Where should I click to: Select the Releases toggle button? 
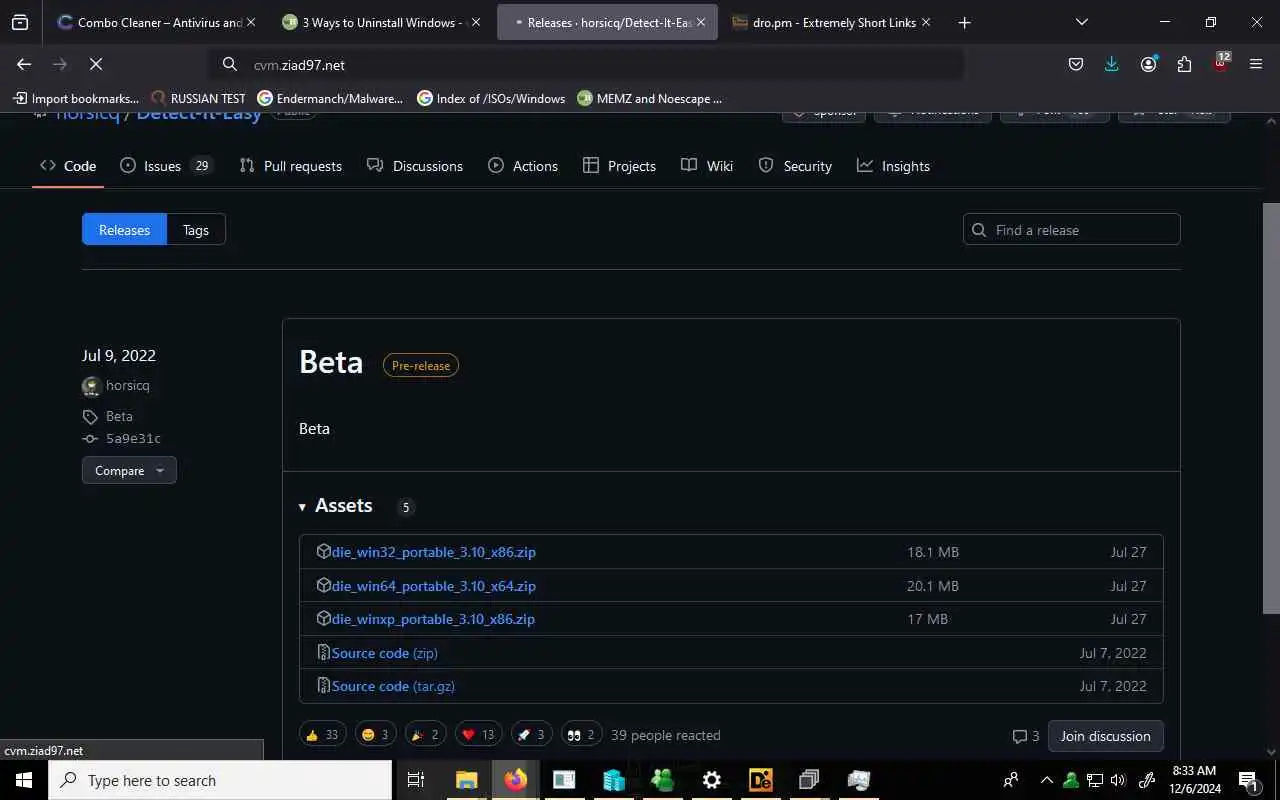pyautogui.click(x=124, y=230)
